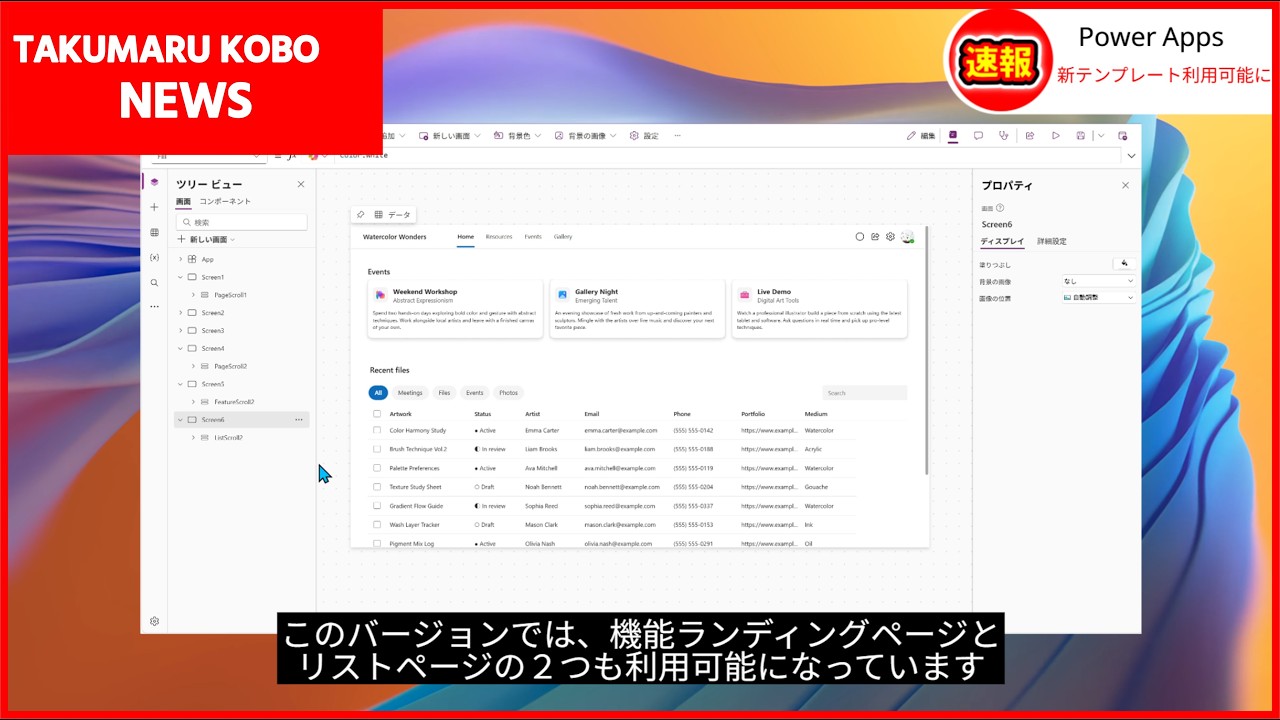Switch to the コンポーネント tab
Image resolution: width=1280 pixels, height=720 pixels.
(x=225, y=202)
